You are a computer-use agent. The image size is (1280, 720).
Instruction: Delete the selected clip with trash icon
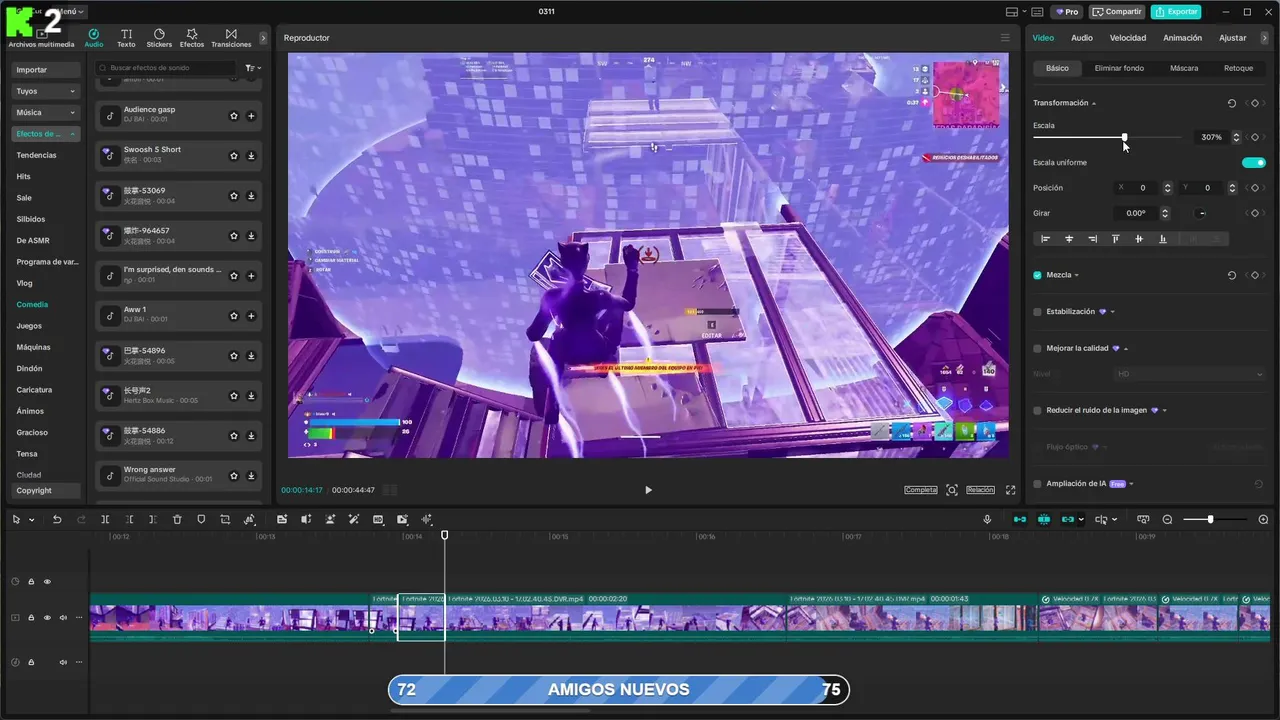click(x=177, y=519)
